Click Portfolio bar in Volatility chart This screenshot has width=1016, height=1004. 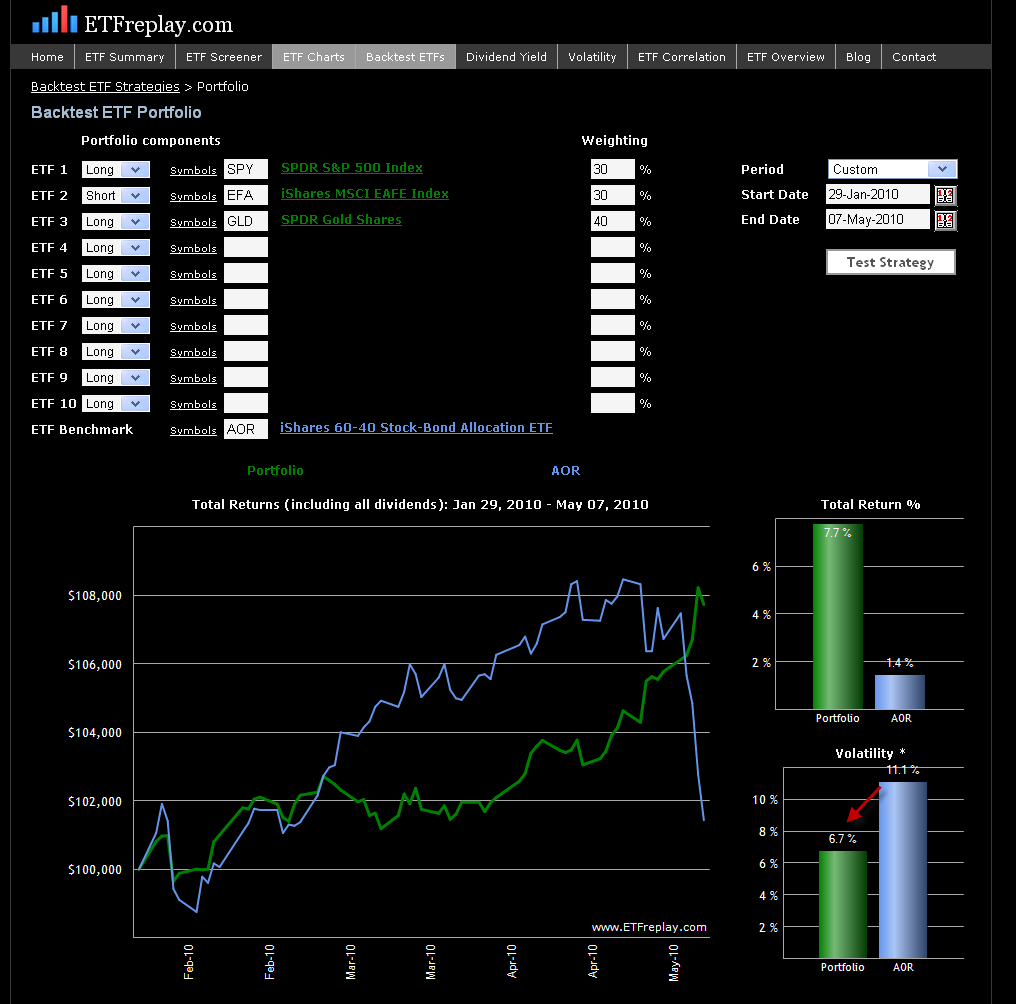click(x=842, y=904)
